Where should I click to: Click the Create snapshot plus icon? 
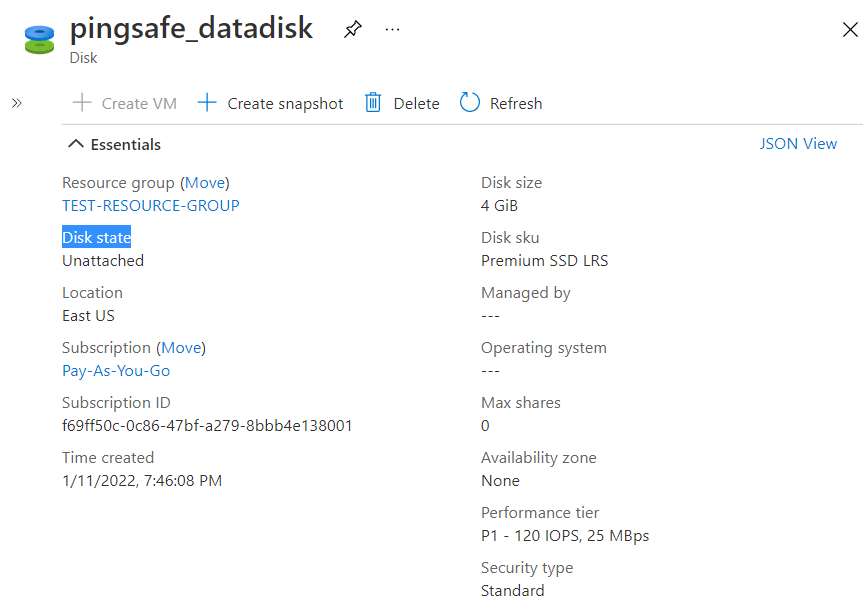tap(207, 103)
